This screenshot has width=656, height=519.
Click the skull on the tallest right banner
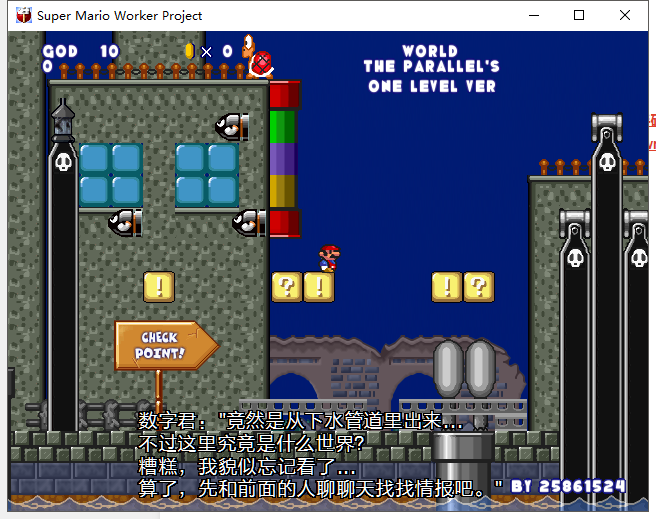pyautogui.click(x=607, y=162)
